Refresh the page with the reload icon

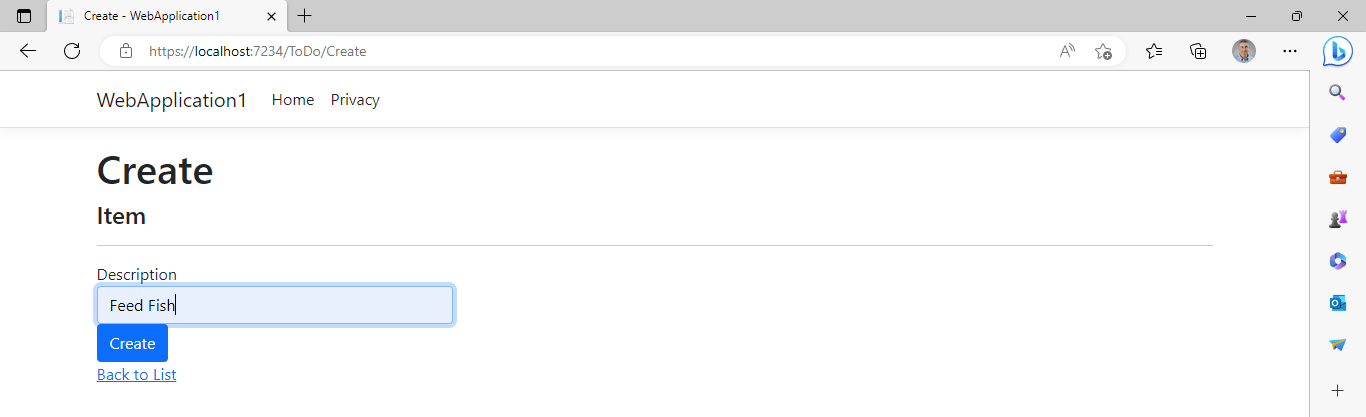(x=72, y=51)
